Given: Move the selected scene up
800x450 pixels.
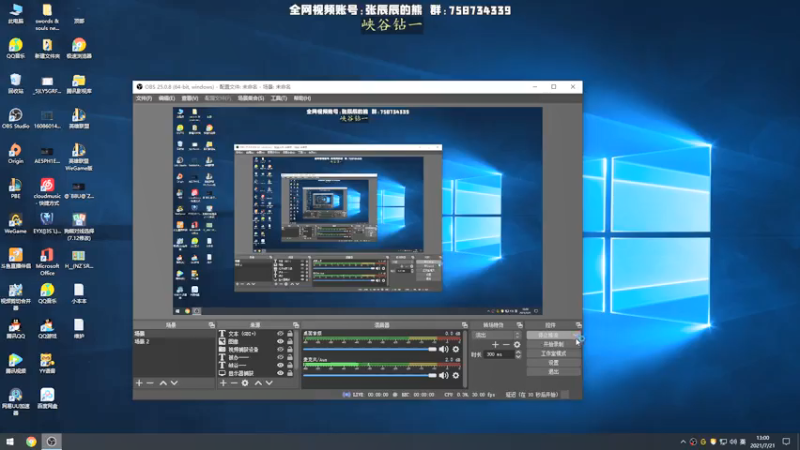Looking at the screenshot, I should coord(163,383).
